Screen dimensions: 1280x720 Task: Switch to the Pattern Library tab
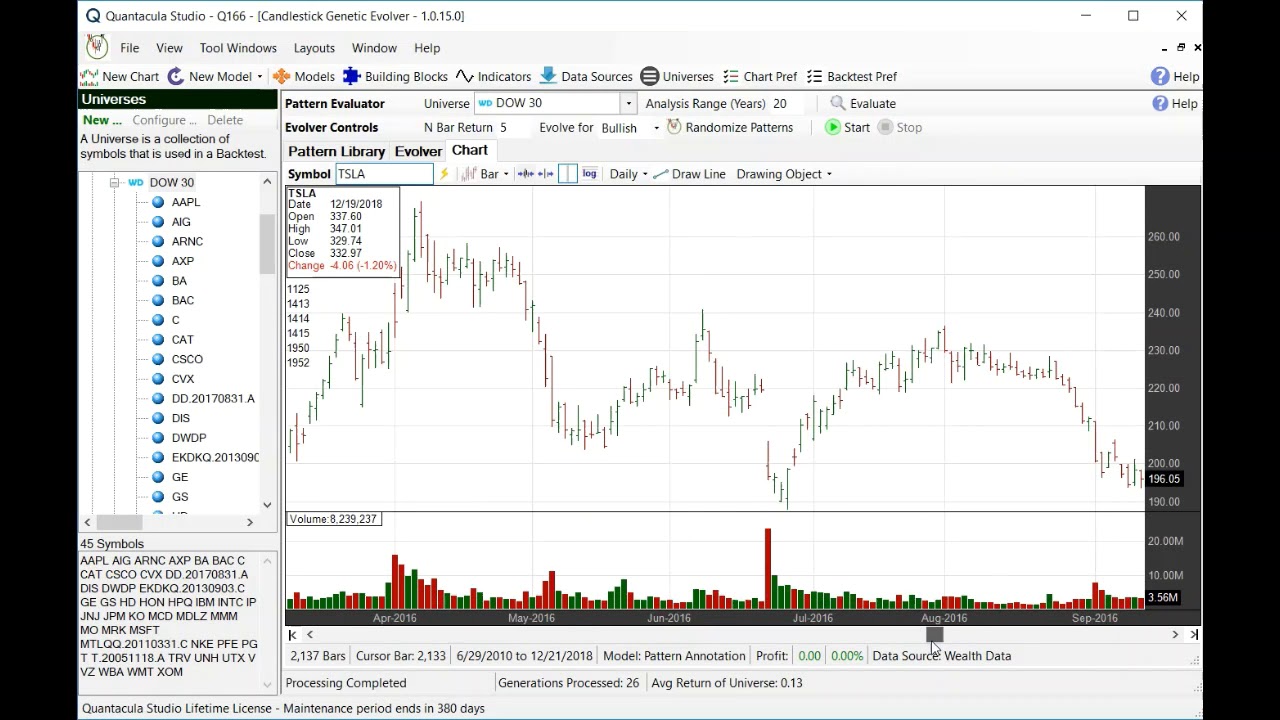[337, 151]
